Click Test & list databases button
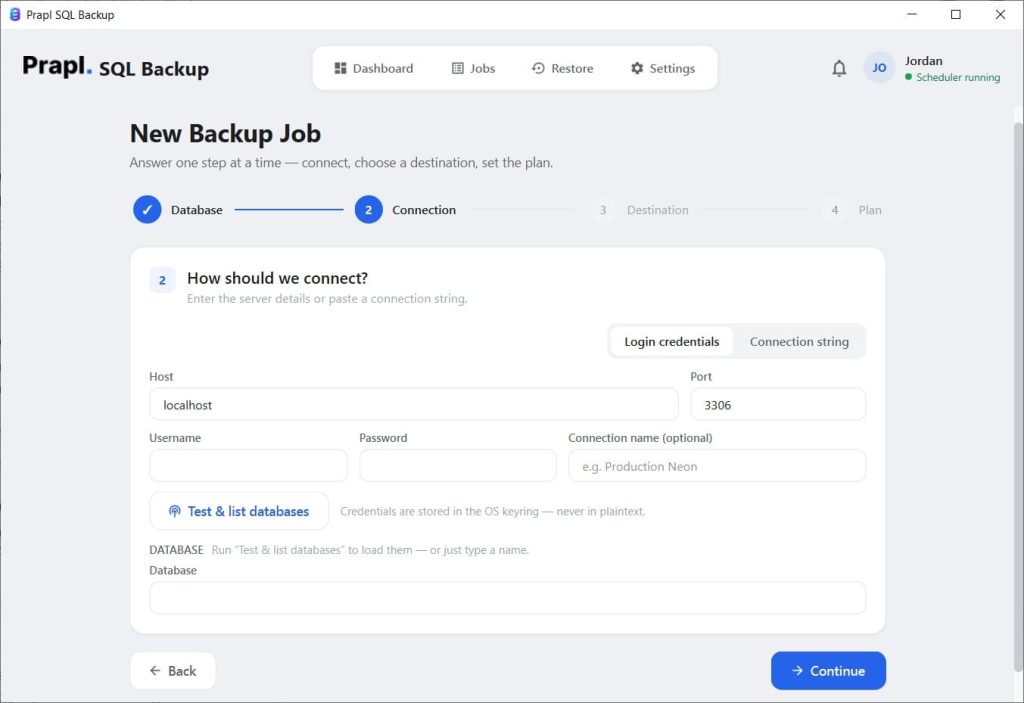 [239, 511]
